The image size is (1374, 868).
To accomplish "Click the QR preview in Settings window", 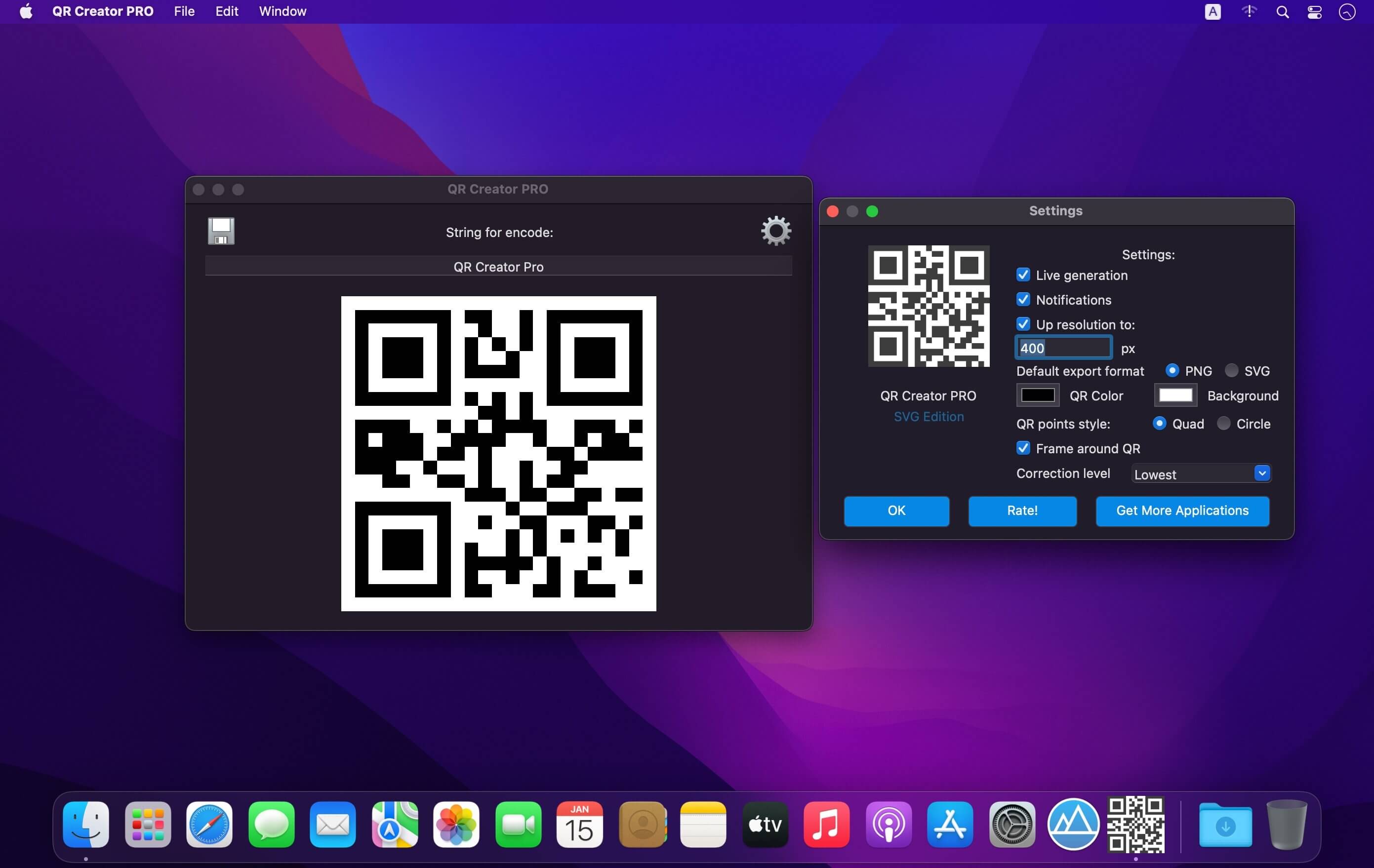I will click(929, 306).
